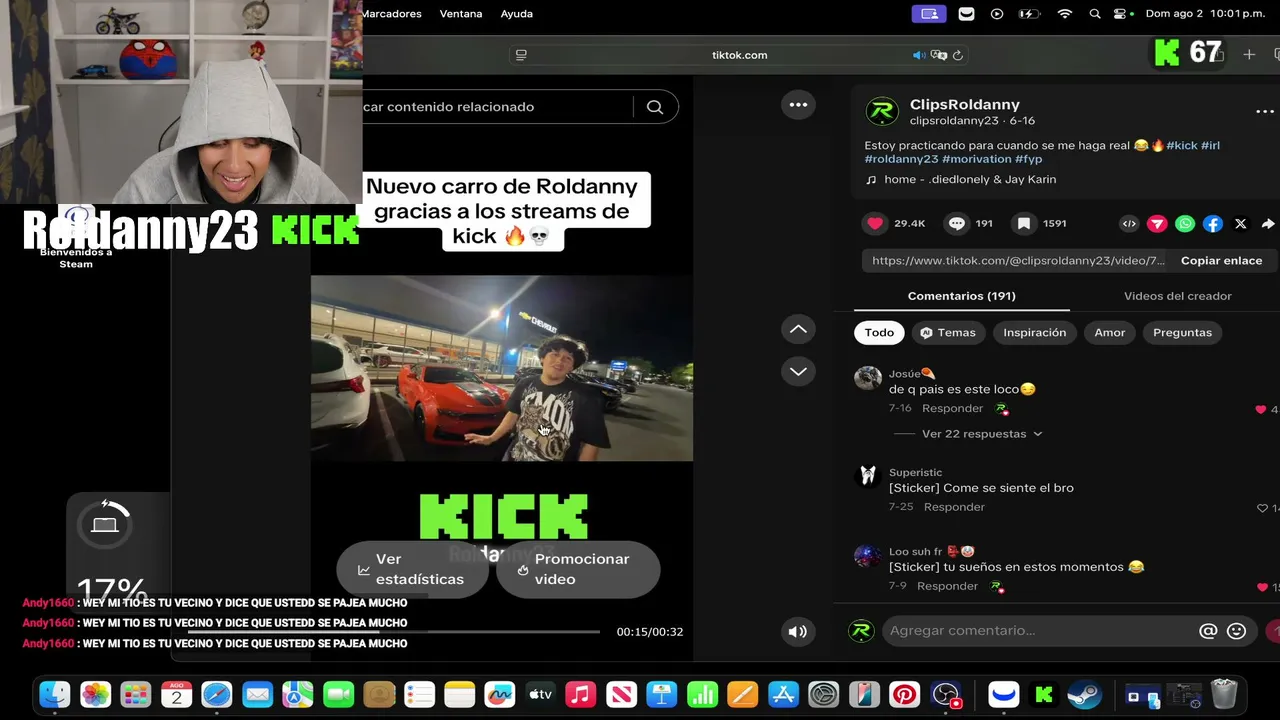Switch to Videos del creador tab
This screenshot has height=720, width=1280.
[x=1178, y=296]
